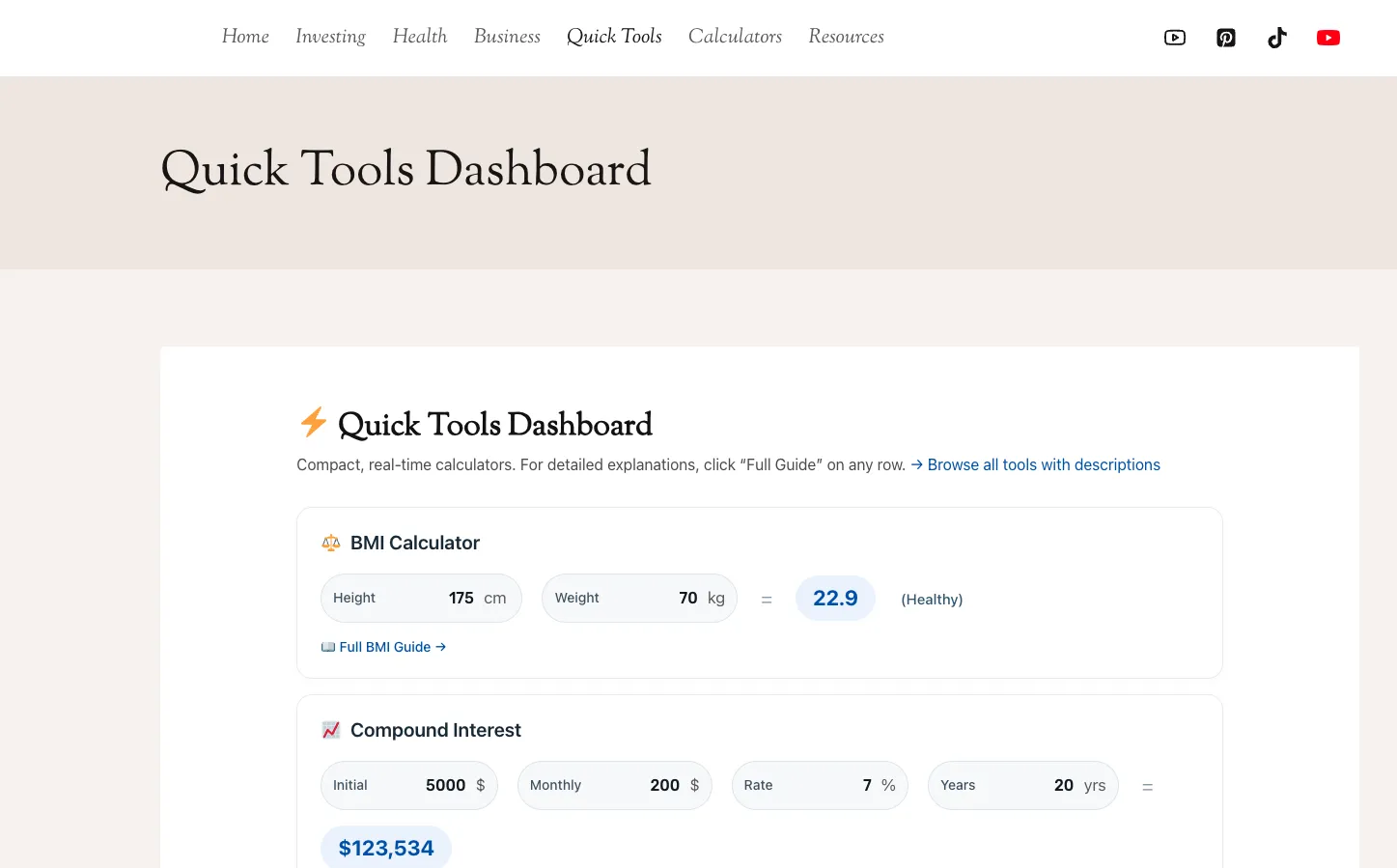Screen dimensions: 1397x868
Task: Focus the Monthly contribution input field
Action: [x=615, y=786]
